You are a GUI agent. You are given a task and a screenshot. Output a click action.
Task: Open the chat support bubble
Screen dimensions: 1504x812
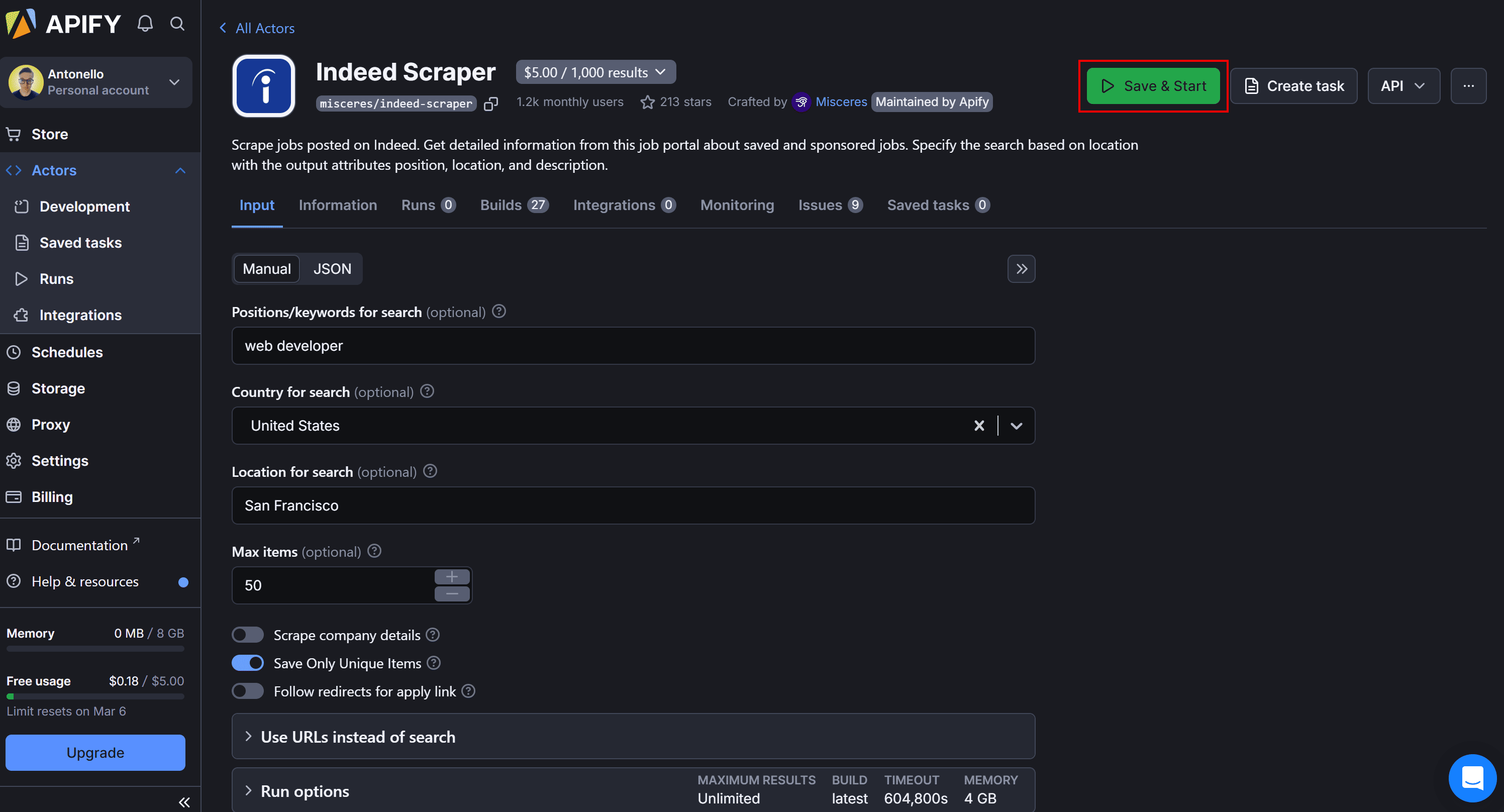click(1472, 778)
